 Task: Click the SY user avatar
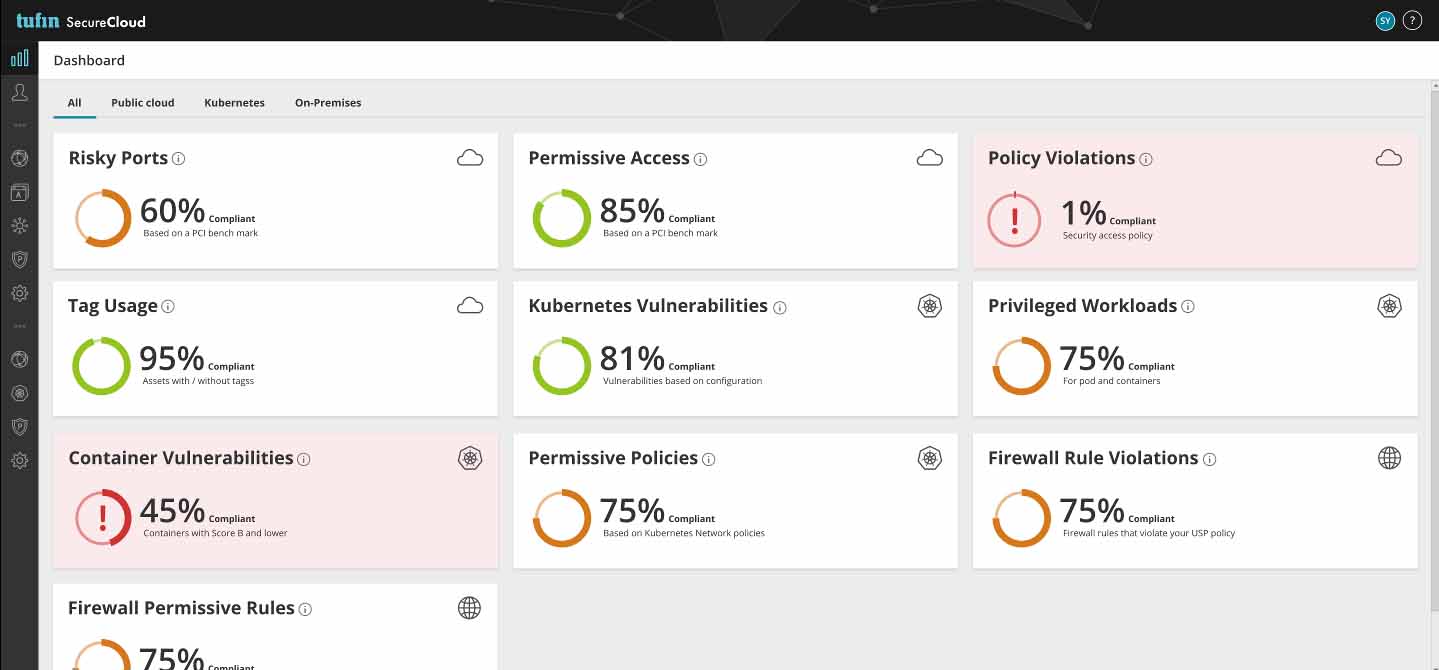[x=1385, y=20]
